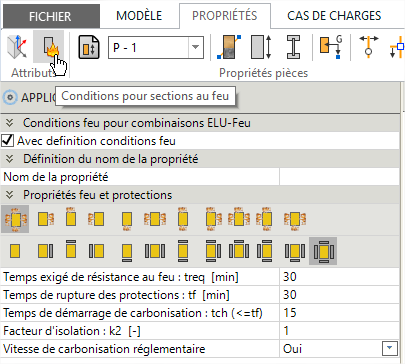Click the gravity center offset icon
Viewport: 405px width, 364px height.
click(x=331, y=47)
